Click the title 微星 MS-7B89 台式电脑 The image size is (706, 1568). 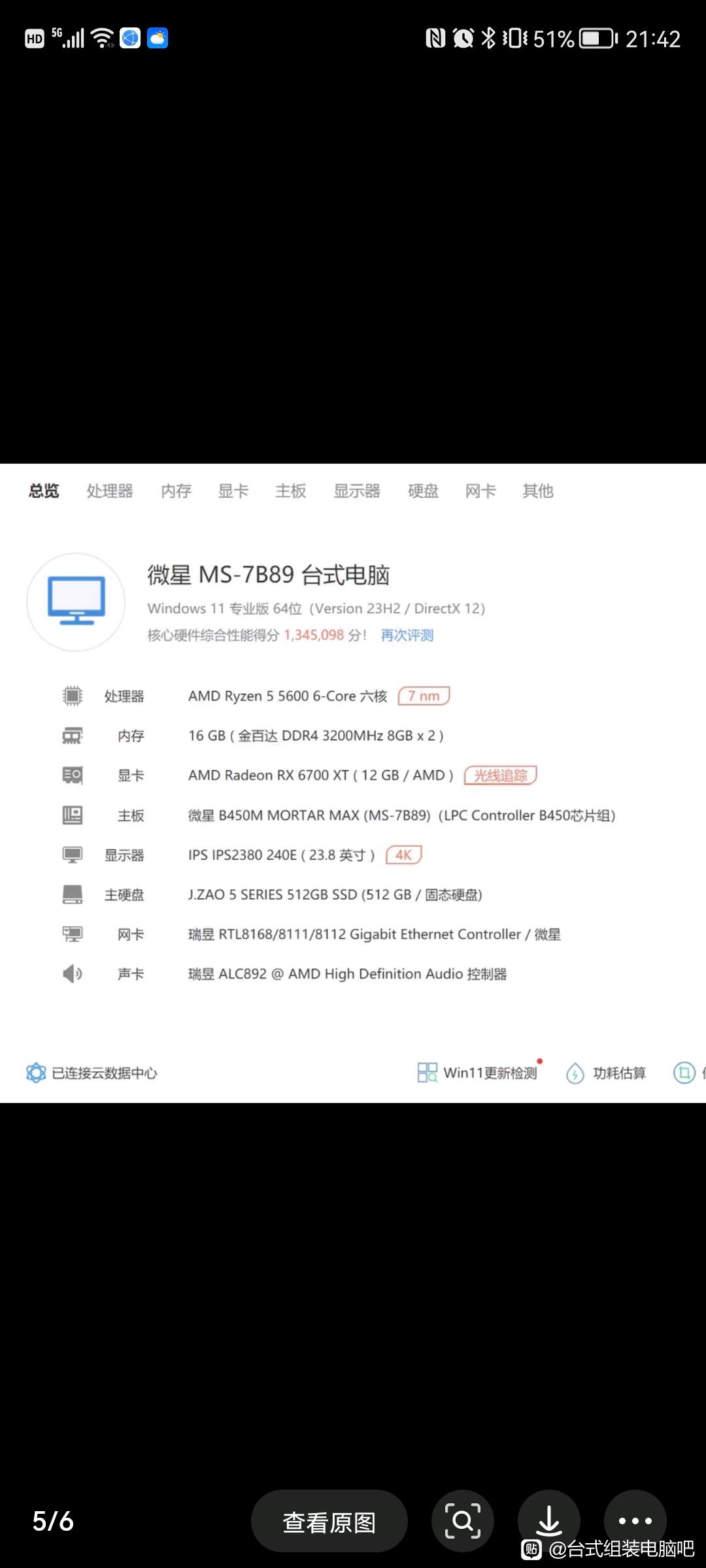(269, 575)
